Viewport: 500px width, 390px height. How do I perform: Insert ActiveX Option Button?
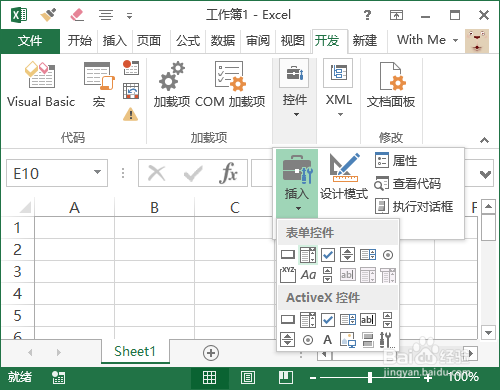pos(308,340)
